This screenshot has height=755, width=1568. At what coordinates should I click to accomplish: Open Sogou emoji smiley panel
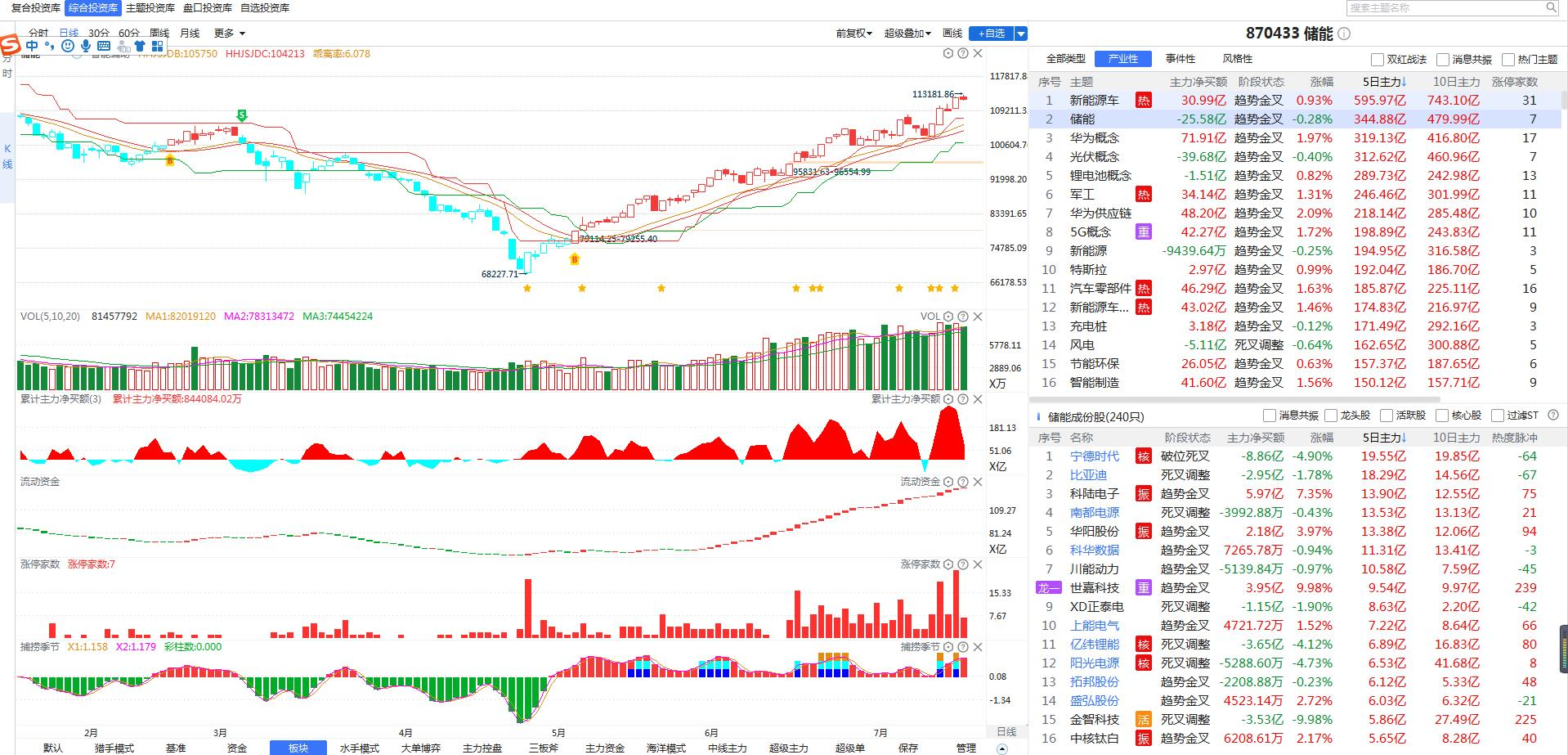click(68, 46)
